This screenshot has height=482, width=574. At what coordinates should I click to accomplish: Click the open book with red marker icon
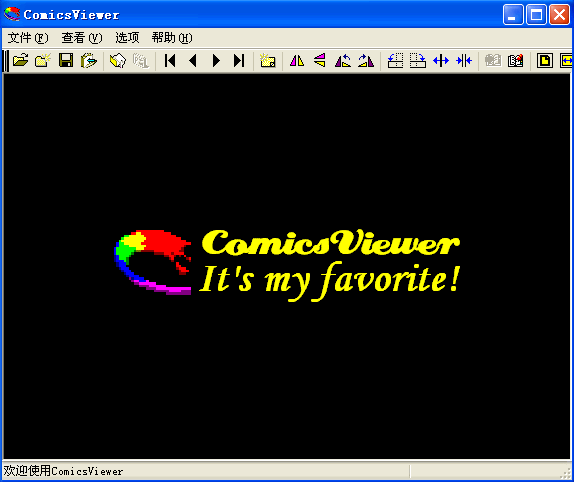coord(515,60)
